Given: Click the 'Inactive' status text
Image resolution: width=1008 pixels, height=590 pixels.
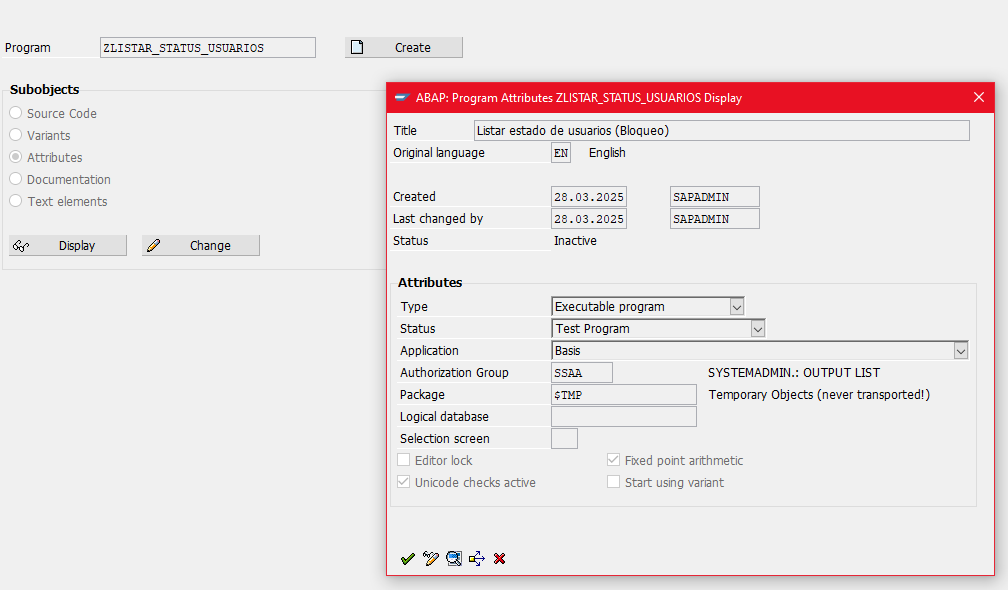Looking at the screenshot, I should (575, 240).
